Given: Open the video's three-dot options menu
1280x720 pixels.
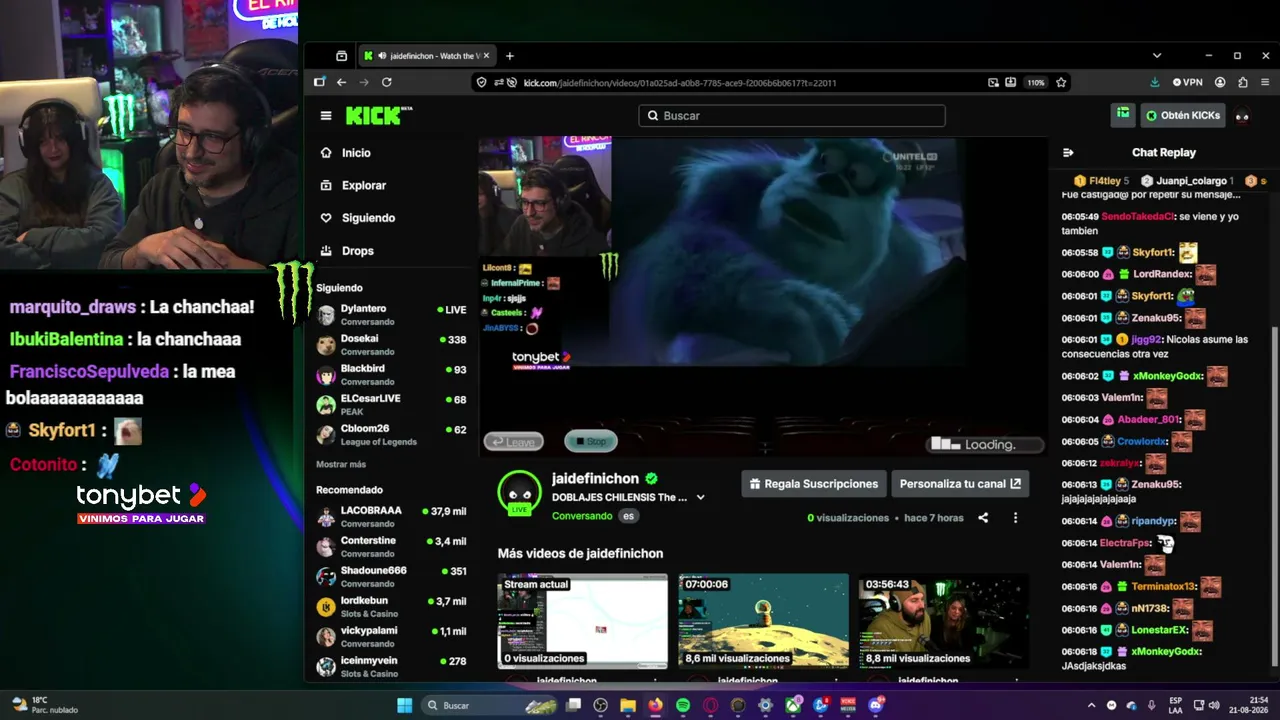Looking at the screenshot, I should [x=1015, y=518].
